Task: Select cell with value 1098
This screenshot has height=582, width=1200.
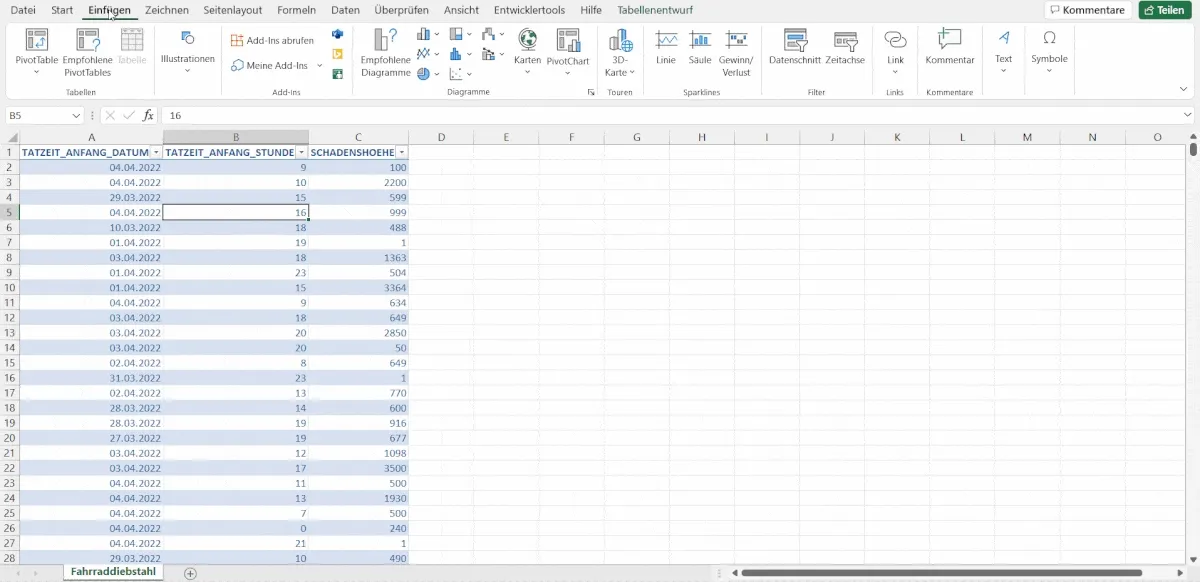Action: (x=358, y=453)
